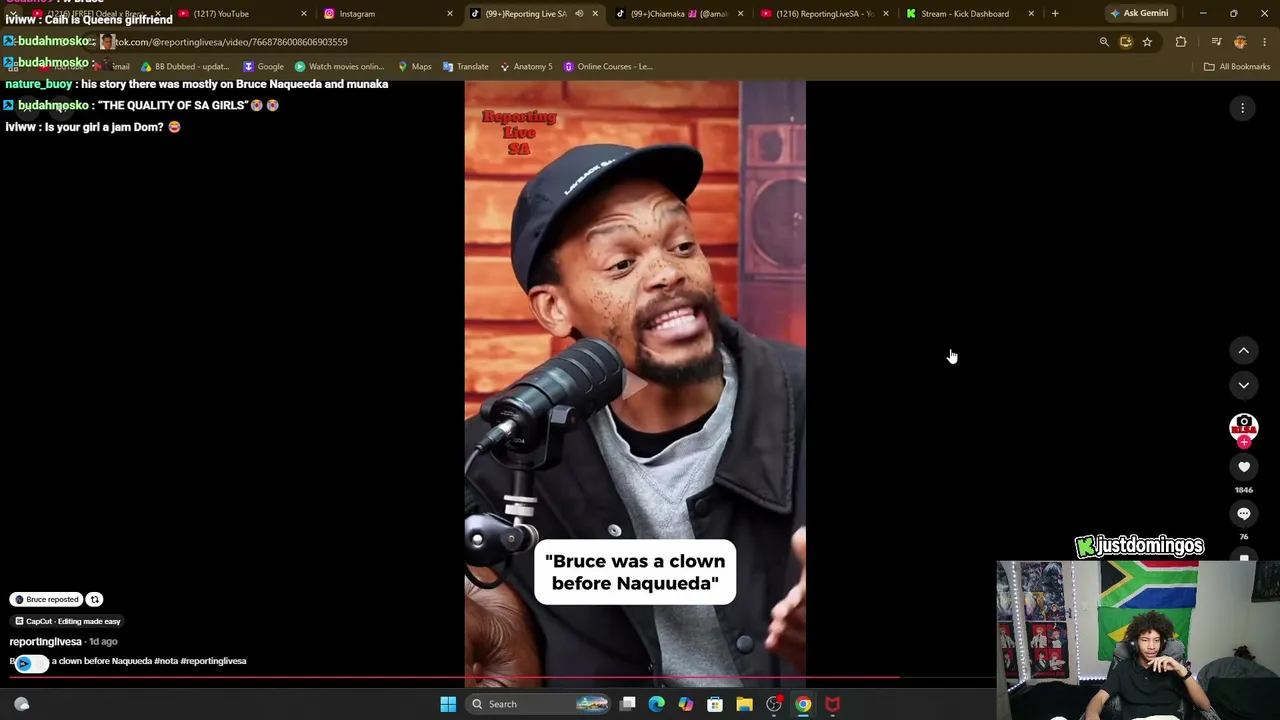Select the 'Is your girl a jam Dom?' message
The width and height of the screenshot is (1280, 720).
tap(93, 127)
